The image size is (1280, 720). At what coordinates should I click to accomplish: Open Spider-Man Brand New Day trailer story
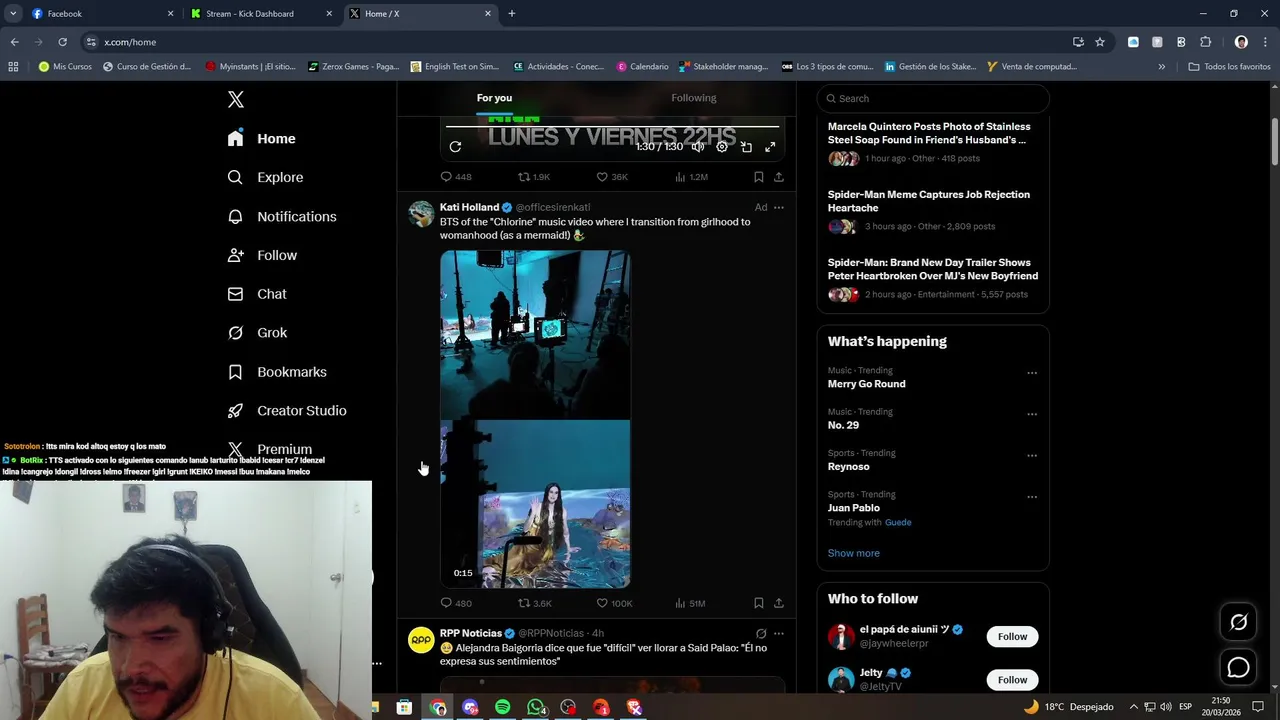(933, 279)
